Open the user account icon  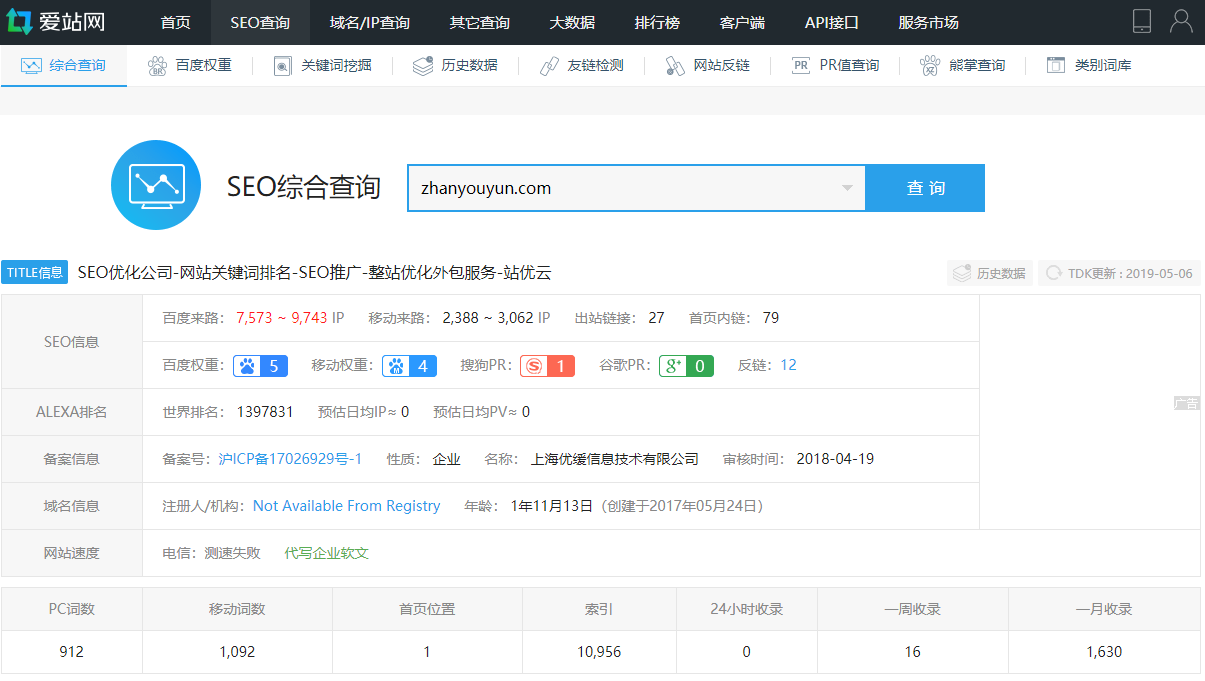(1181, 21)
